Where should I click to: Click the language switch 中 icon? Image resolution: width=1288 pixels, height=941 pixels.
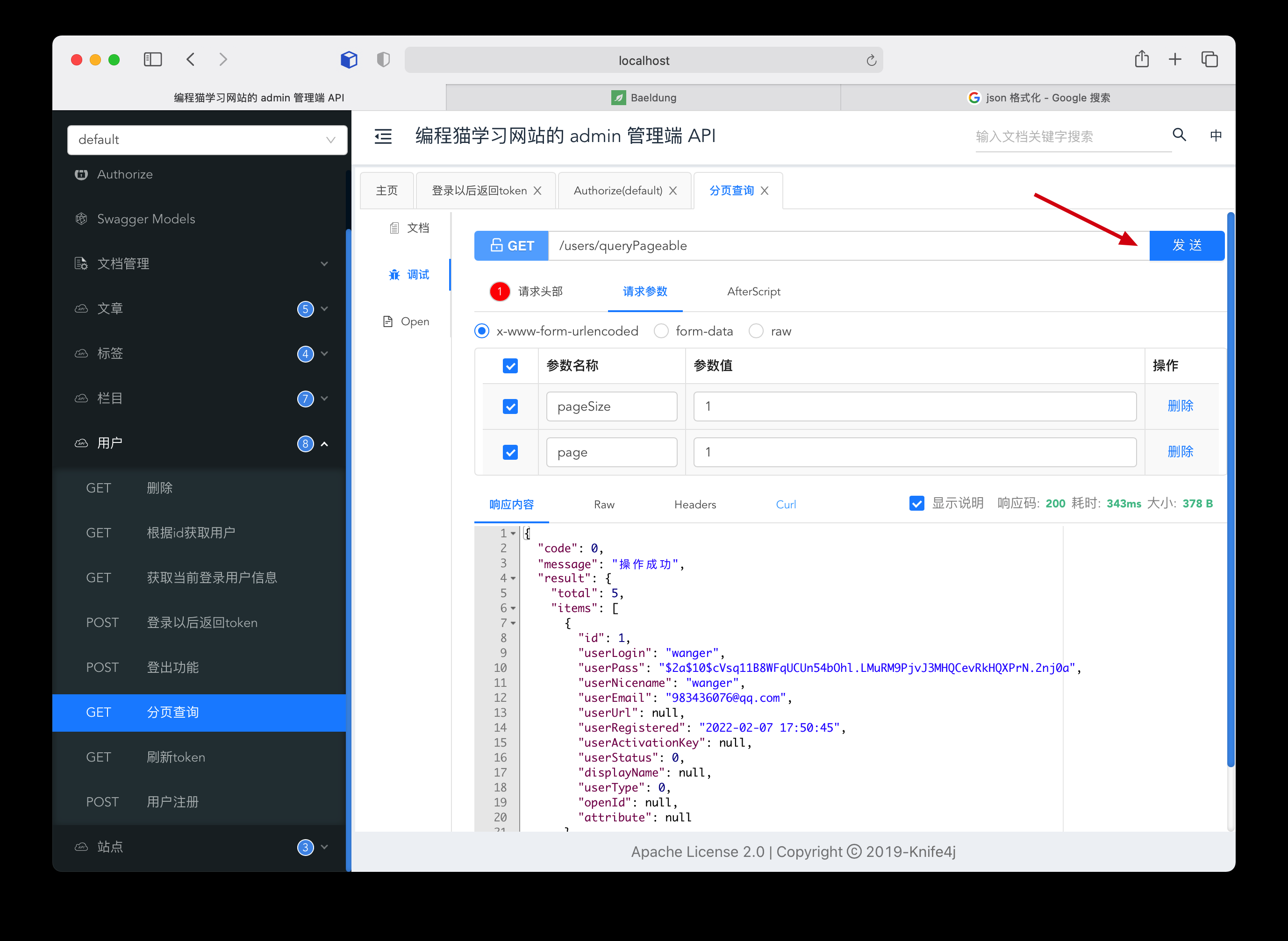pyautogui.click(x=1216, y=135)
